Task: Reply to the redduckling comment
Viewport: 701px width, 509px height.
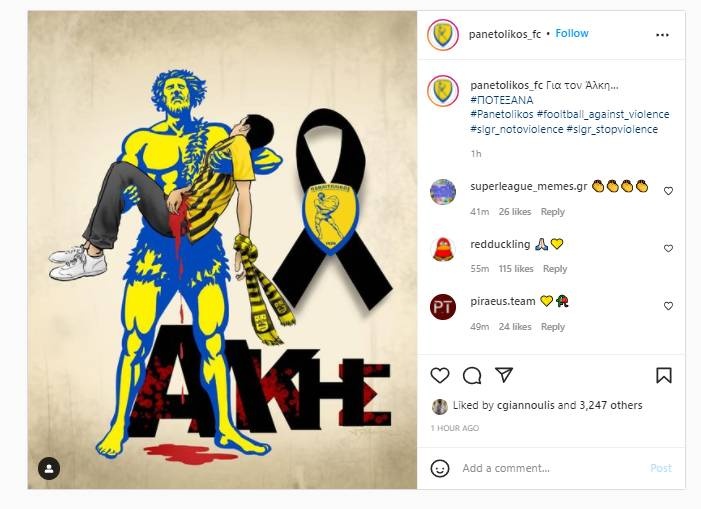Action: tap(555, 269)
